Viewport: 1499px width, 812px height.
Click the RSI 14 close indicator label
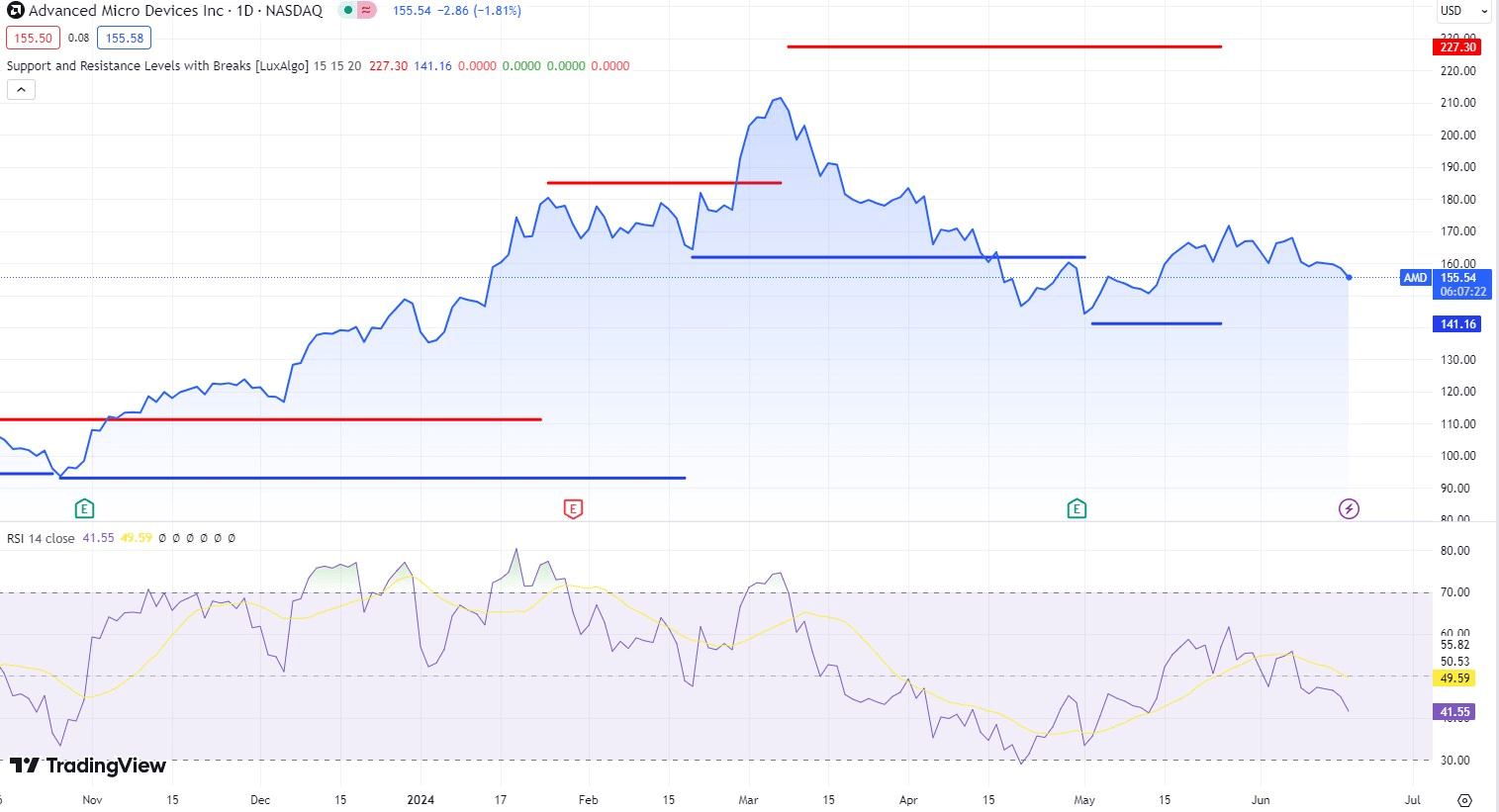point(38,537)
